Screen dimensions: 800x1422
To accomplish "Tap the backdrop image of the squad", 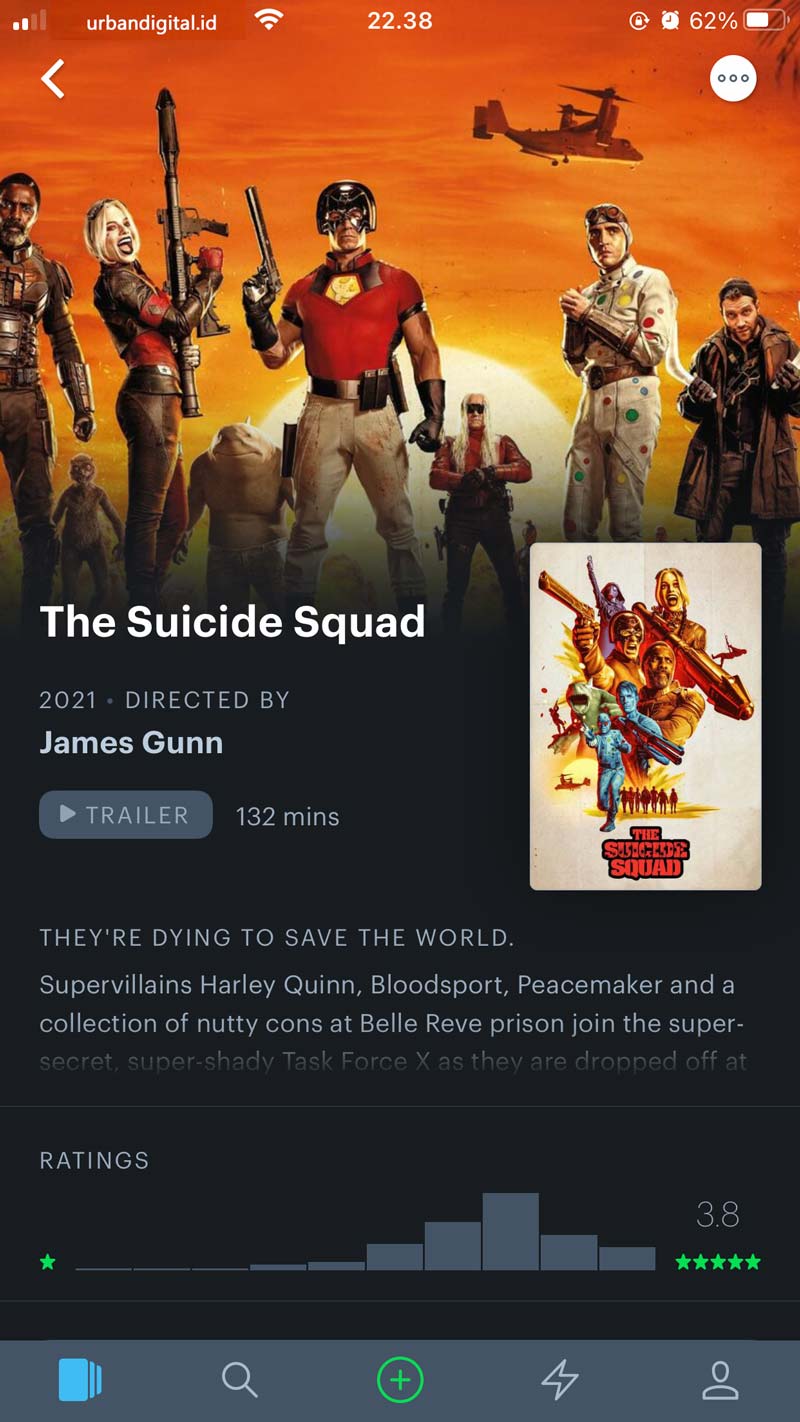I will tap(400, 300).
